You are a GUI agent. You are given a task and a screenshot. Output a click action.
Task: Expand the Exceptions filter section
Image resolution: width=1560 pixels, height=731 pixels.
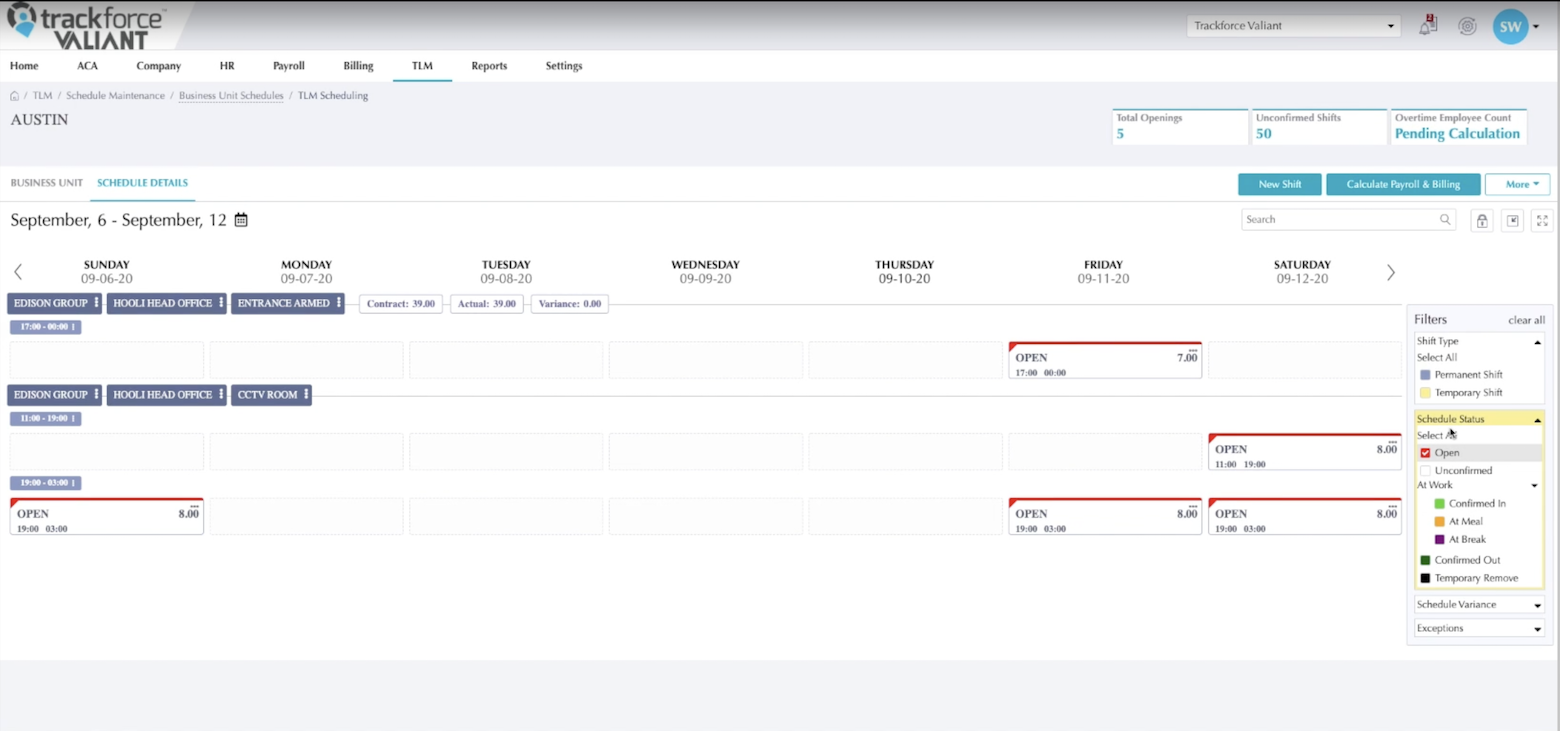pyautogui.click(x=1479, y=629)
